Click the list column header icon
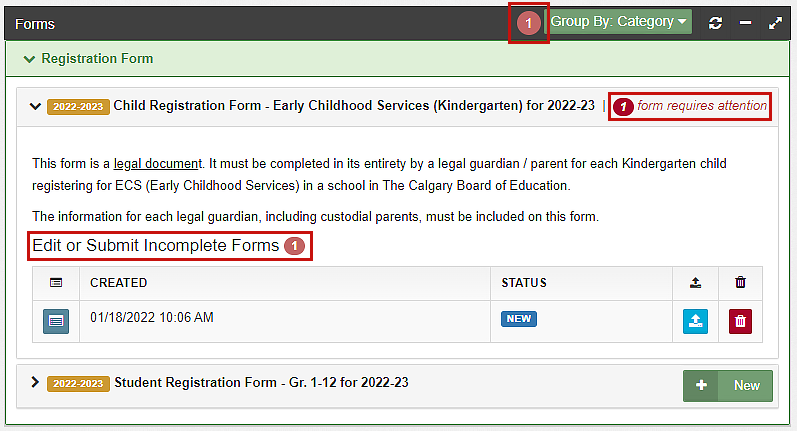This screenshot has height=431, width=797. click(x=56, y=283)
